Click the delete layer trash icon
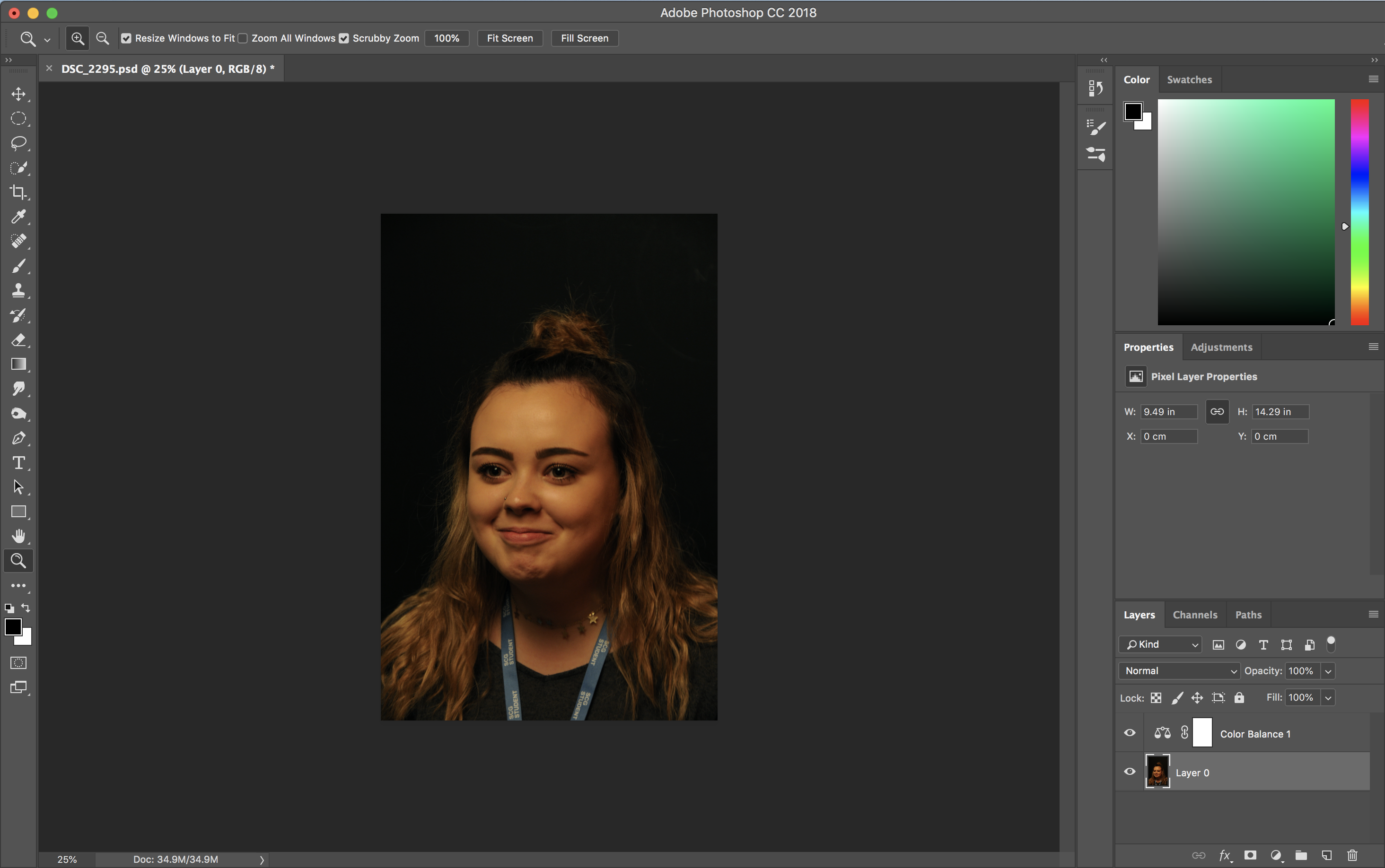 [x=1352, y=855]
